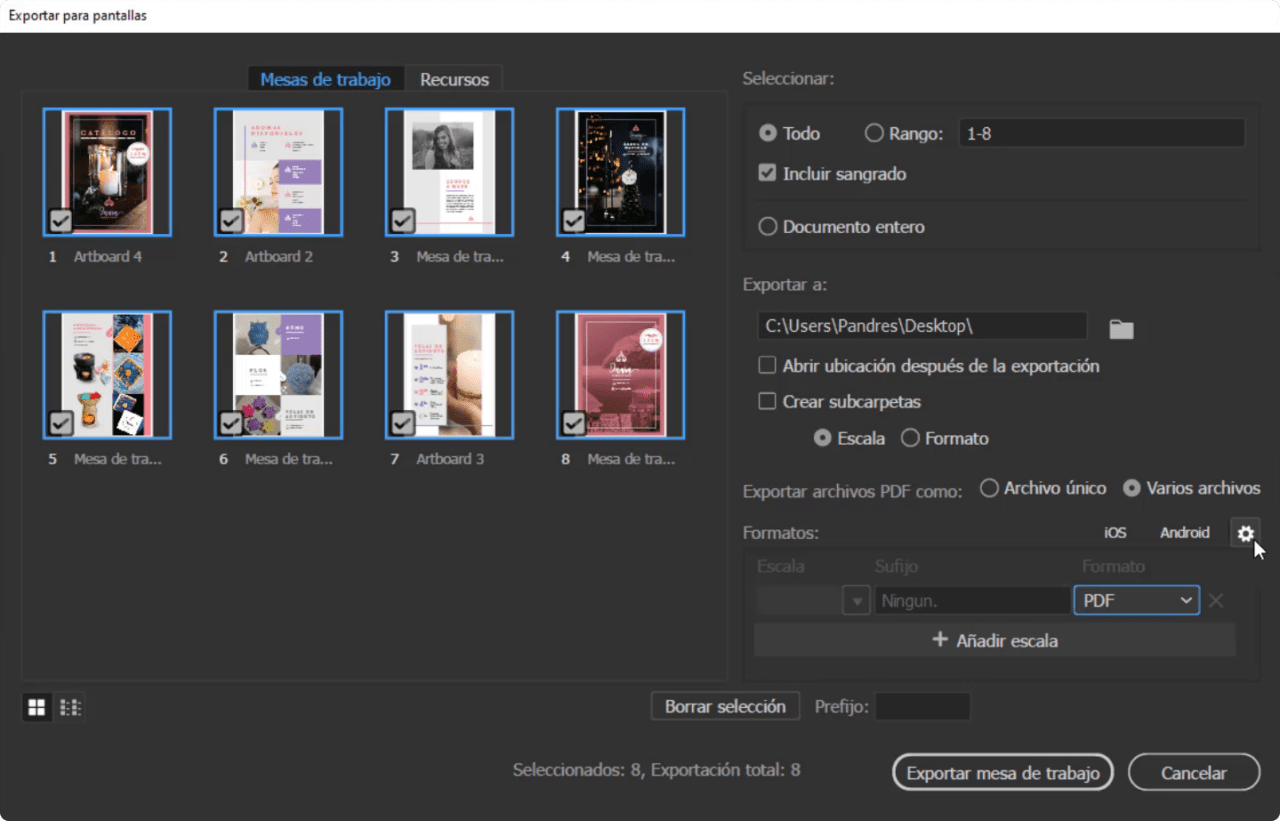Uncheck the Artboard 4 thumbnail checkmark
The image size is (1280, 821).
[59, 220]
